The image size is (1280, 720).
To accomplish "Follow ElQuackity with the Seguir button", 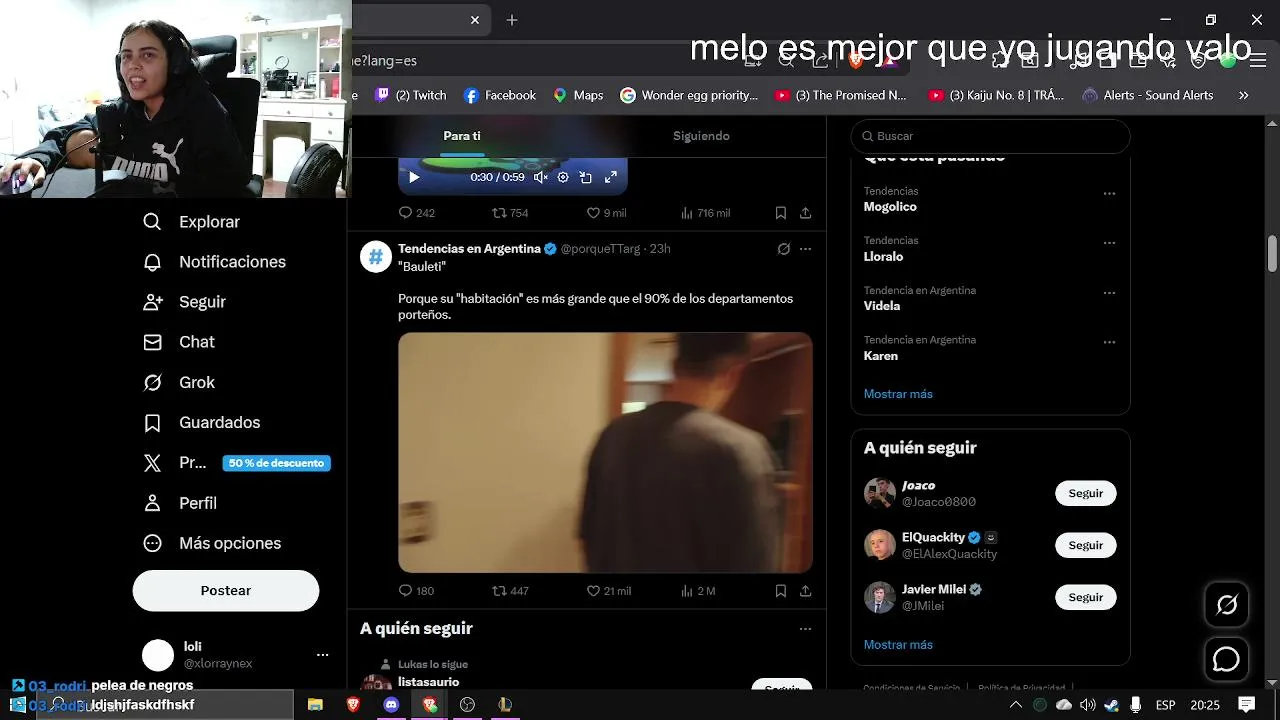I will [x=1085, y=545].
